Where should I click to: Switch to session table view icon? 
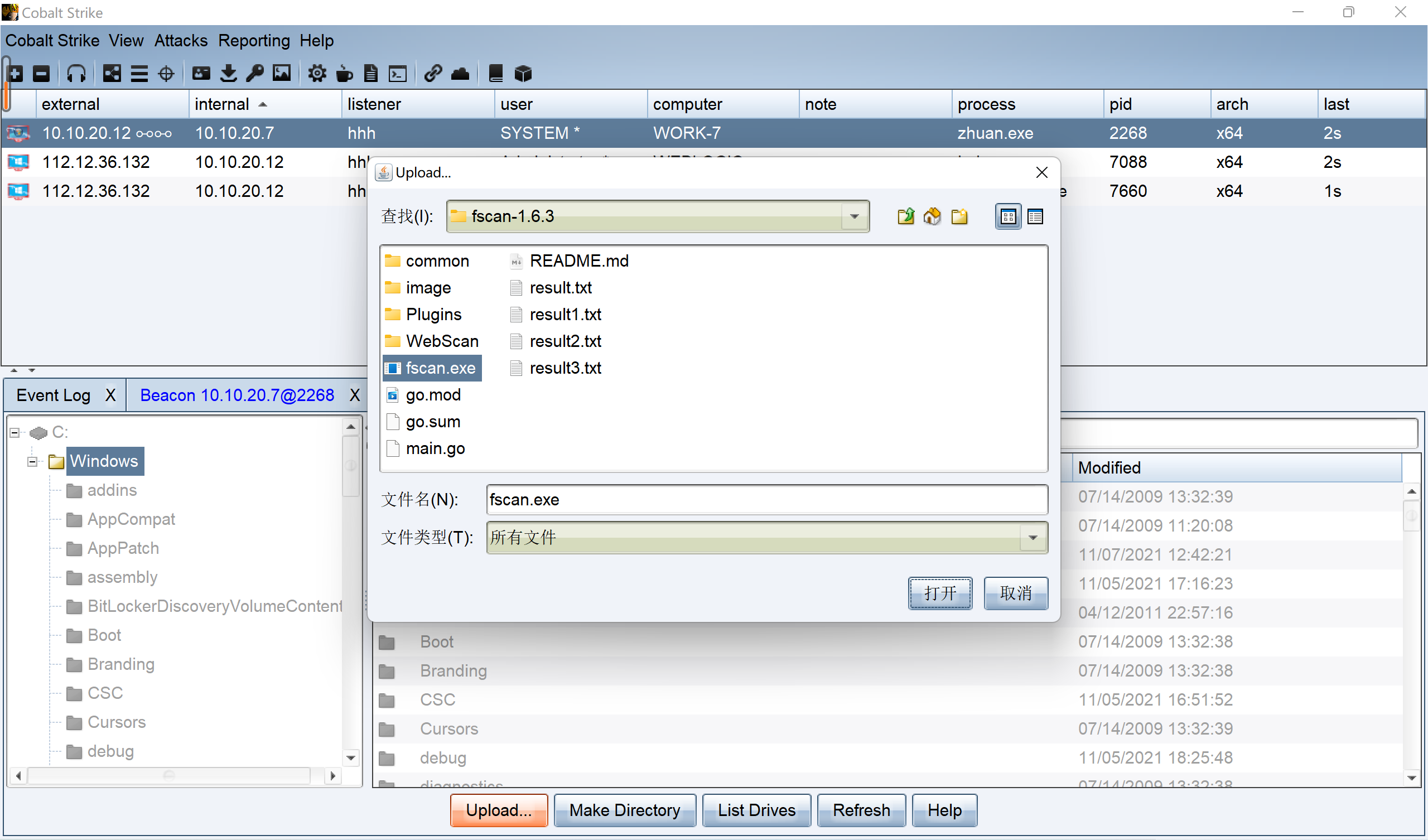(139, 74)
